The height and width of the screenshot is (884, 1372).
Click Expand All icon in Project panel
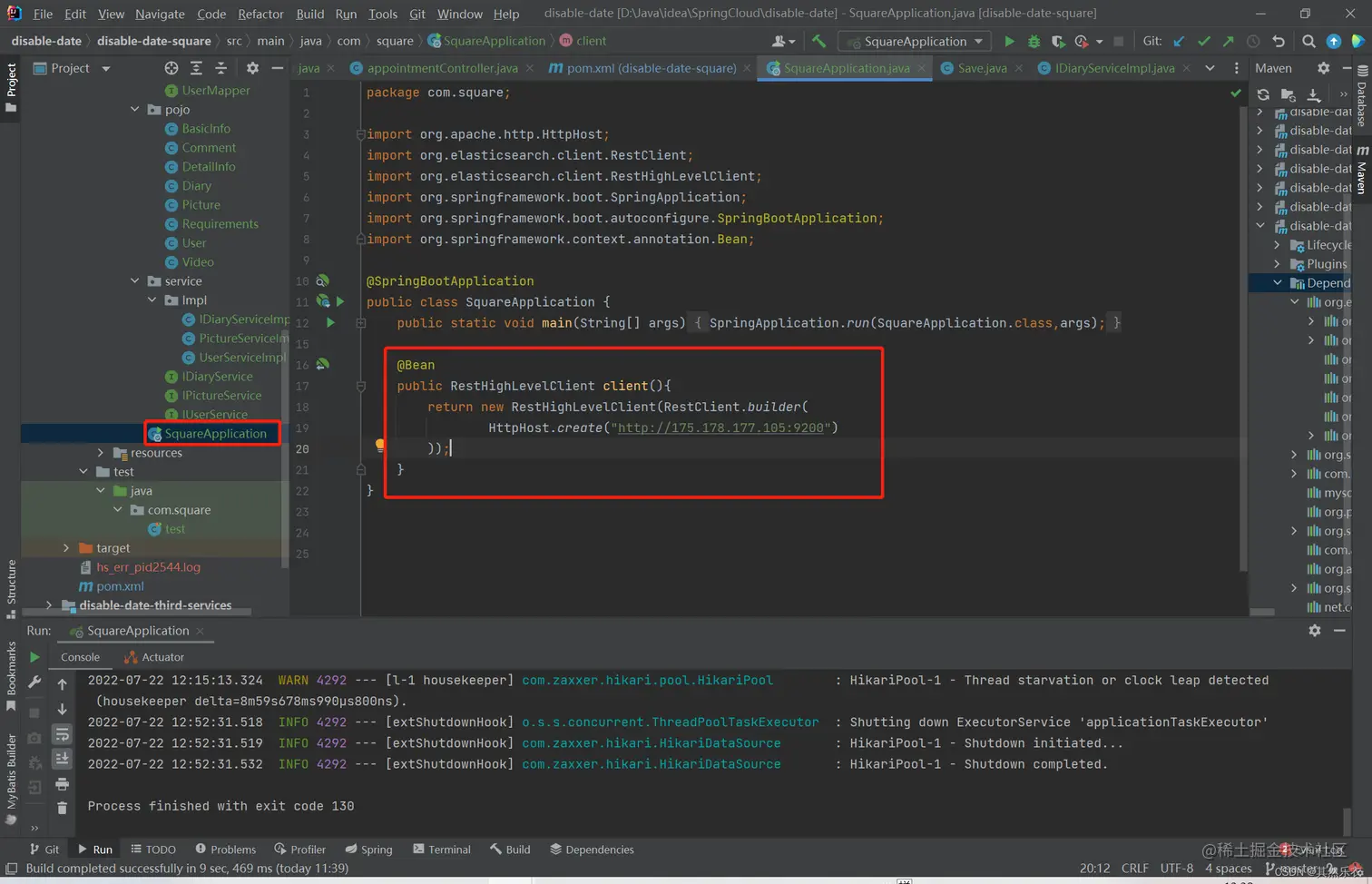(196, 68)
